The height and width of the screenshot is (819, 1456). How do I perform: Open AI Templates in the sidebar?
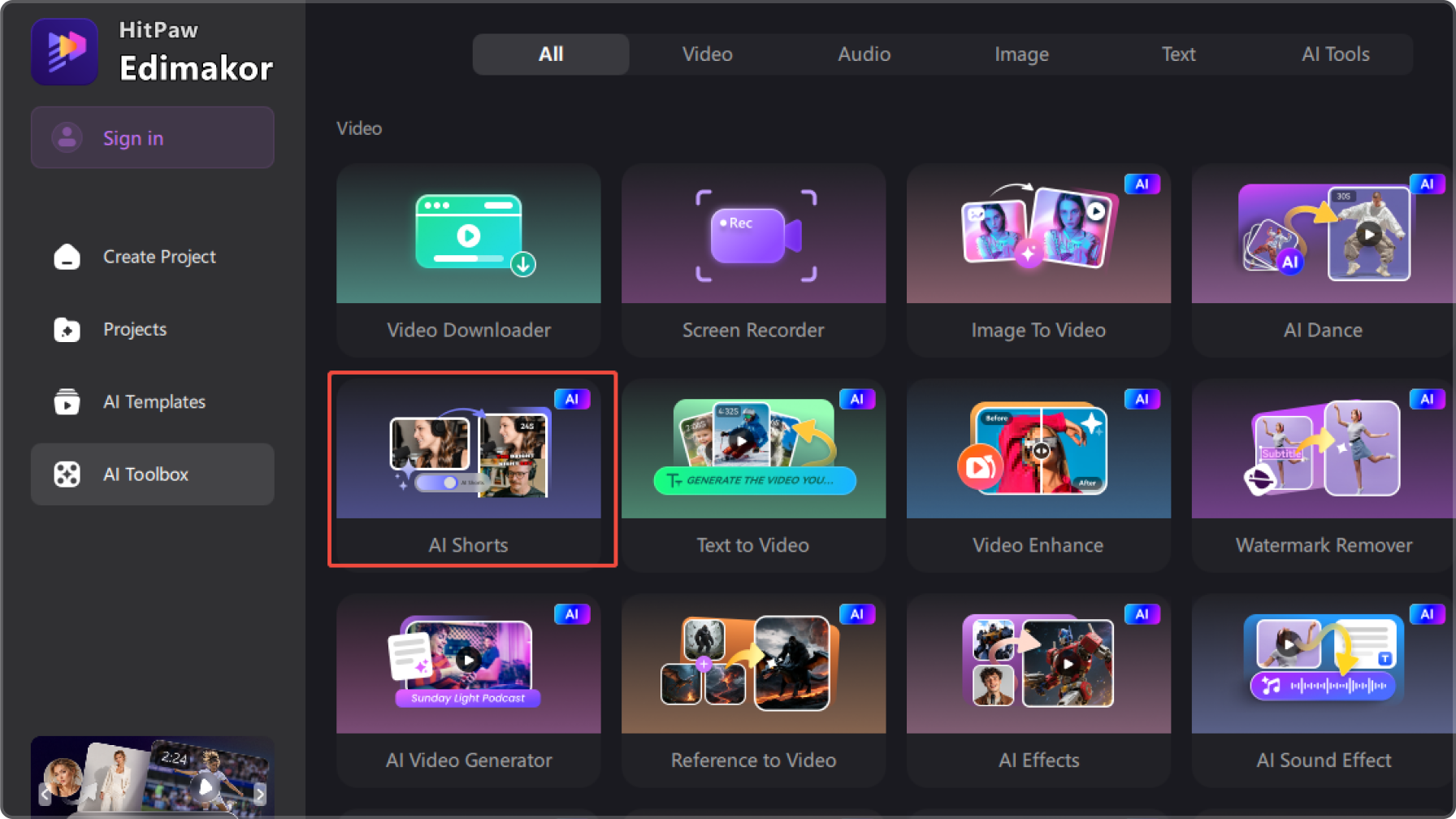tap(153, 401)
